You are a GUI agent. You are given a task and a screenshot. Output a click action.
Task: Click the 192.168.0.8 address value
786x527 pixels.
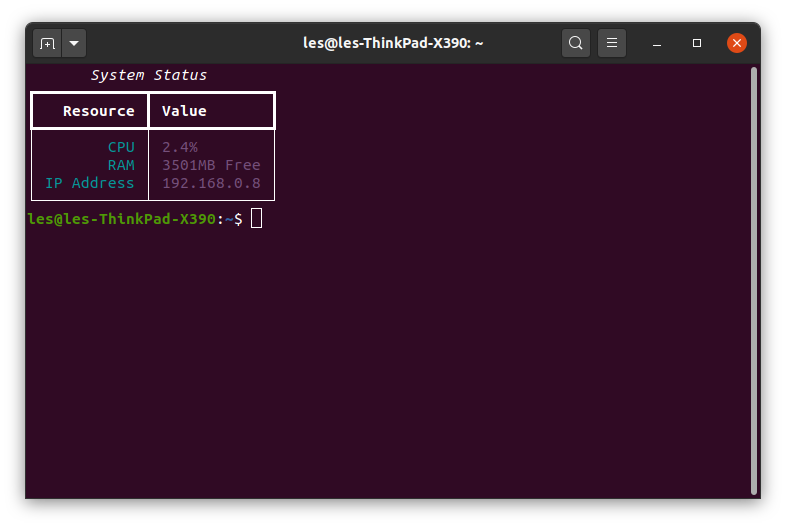coord(211,183)
